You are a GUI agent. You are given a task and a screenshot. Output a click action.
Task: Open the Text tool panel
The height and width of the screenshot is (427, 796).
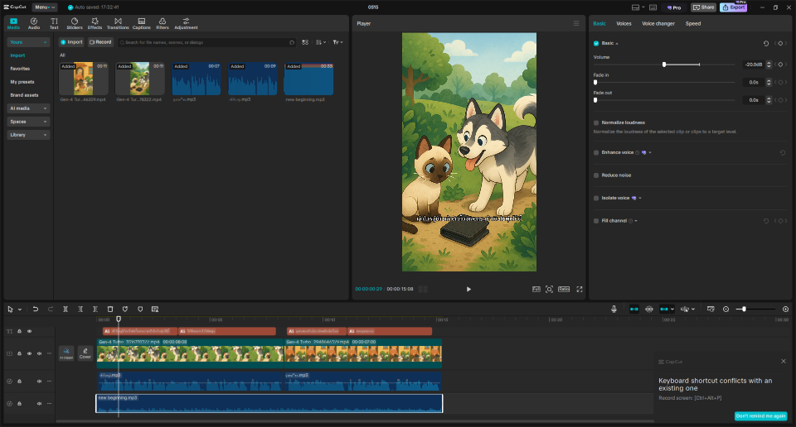tap(54, 23)
